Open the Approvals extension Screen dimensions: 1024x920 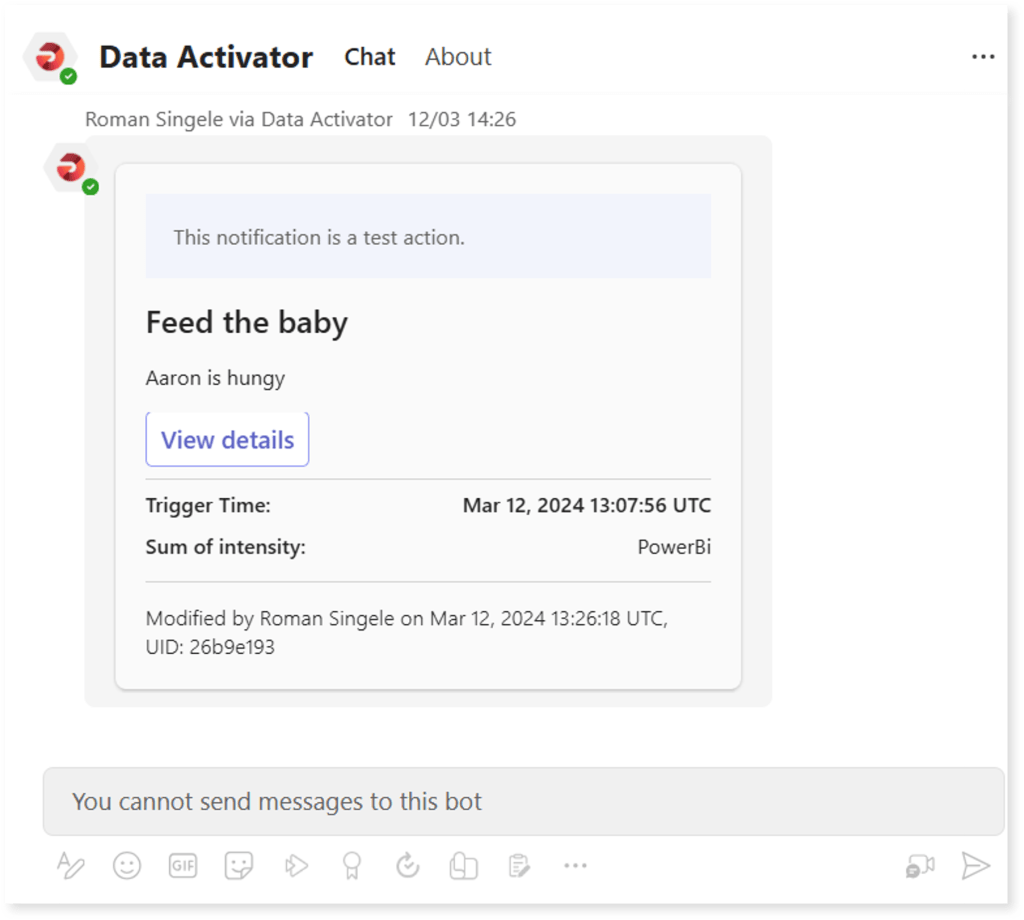[518, 865]
